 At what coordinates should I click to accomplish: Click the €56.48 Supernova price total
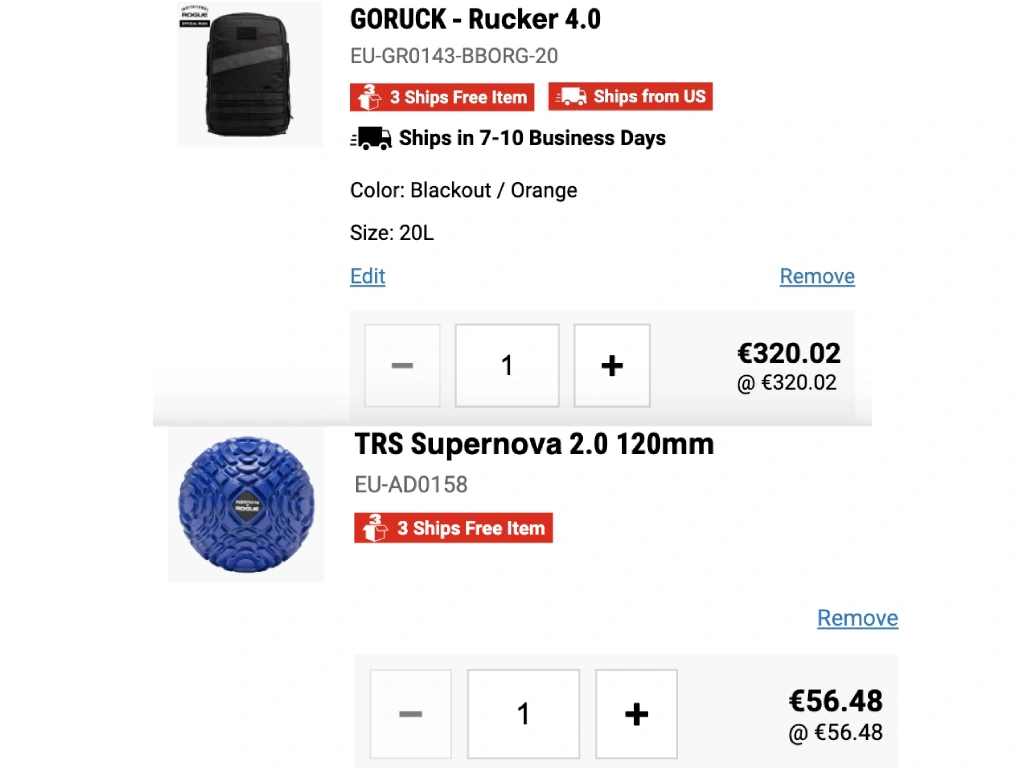[x=836, y=700]
